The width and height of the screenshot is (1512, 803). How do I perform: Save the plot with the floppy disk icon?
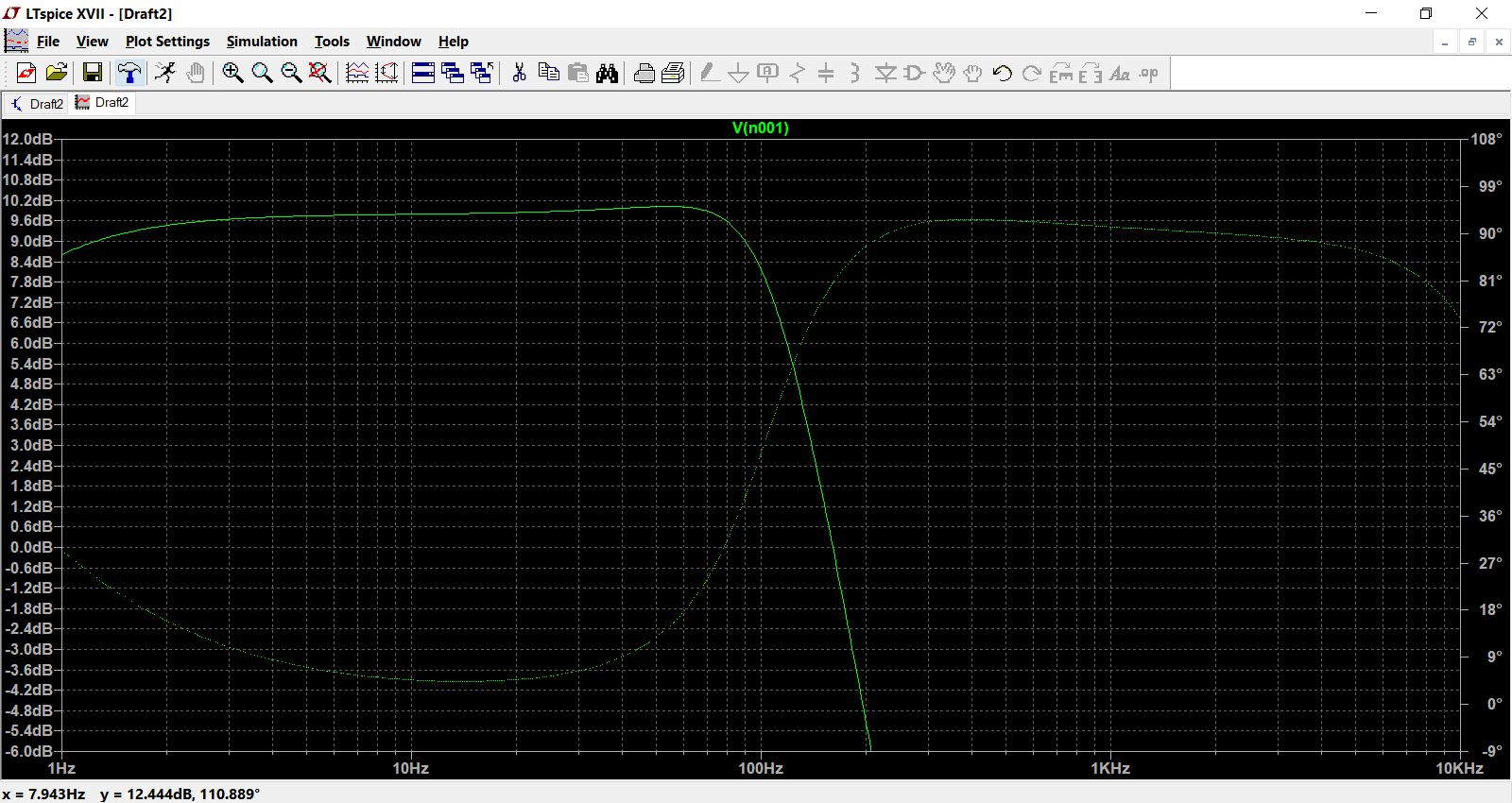93,73
